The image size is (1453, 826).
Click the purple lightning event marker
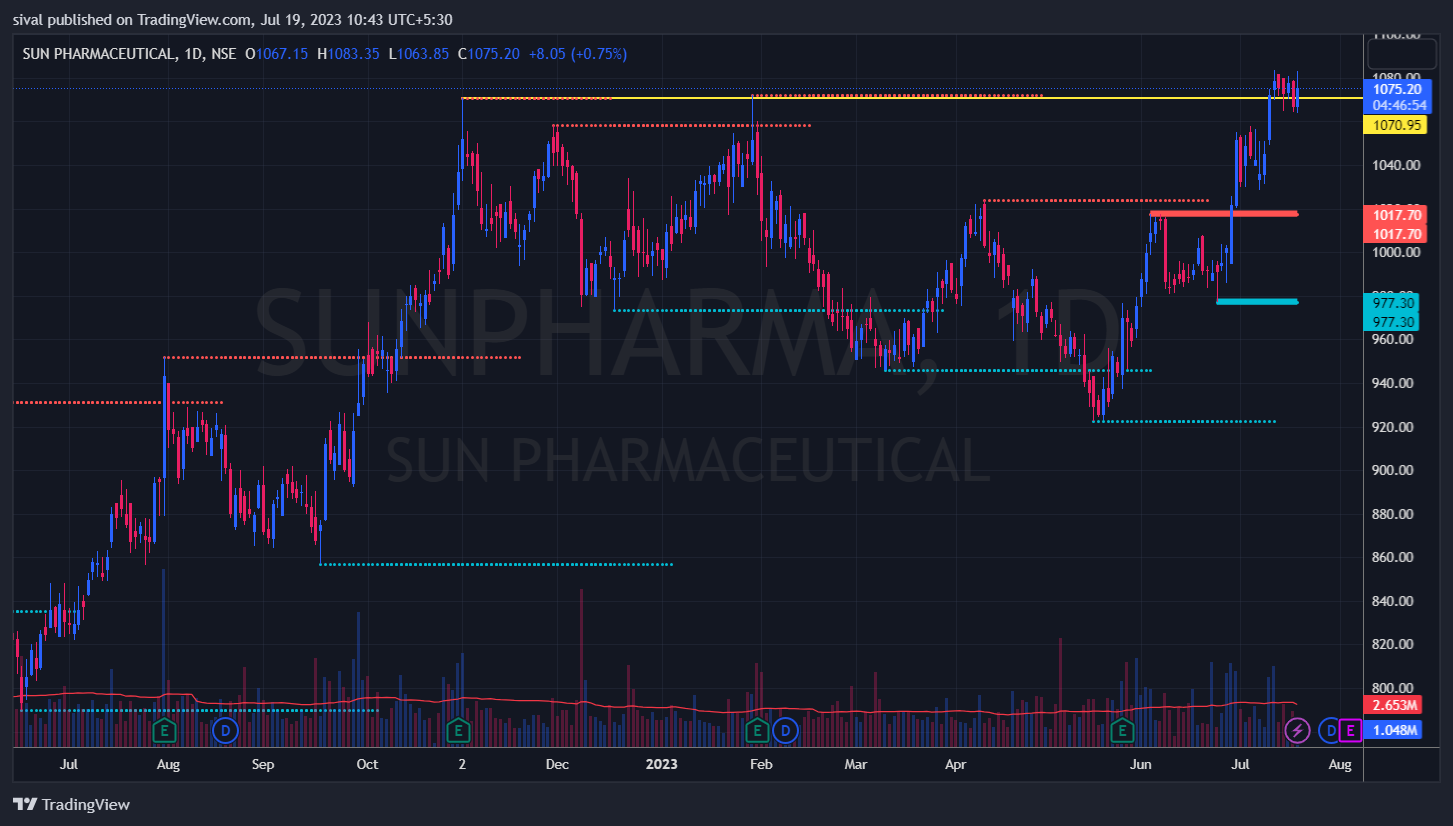pos(1298,731)
